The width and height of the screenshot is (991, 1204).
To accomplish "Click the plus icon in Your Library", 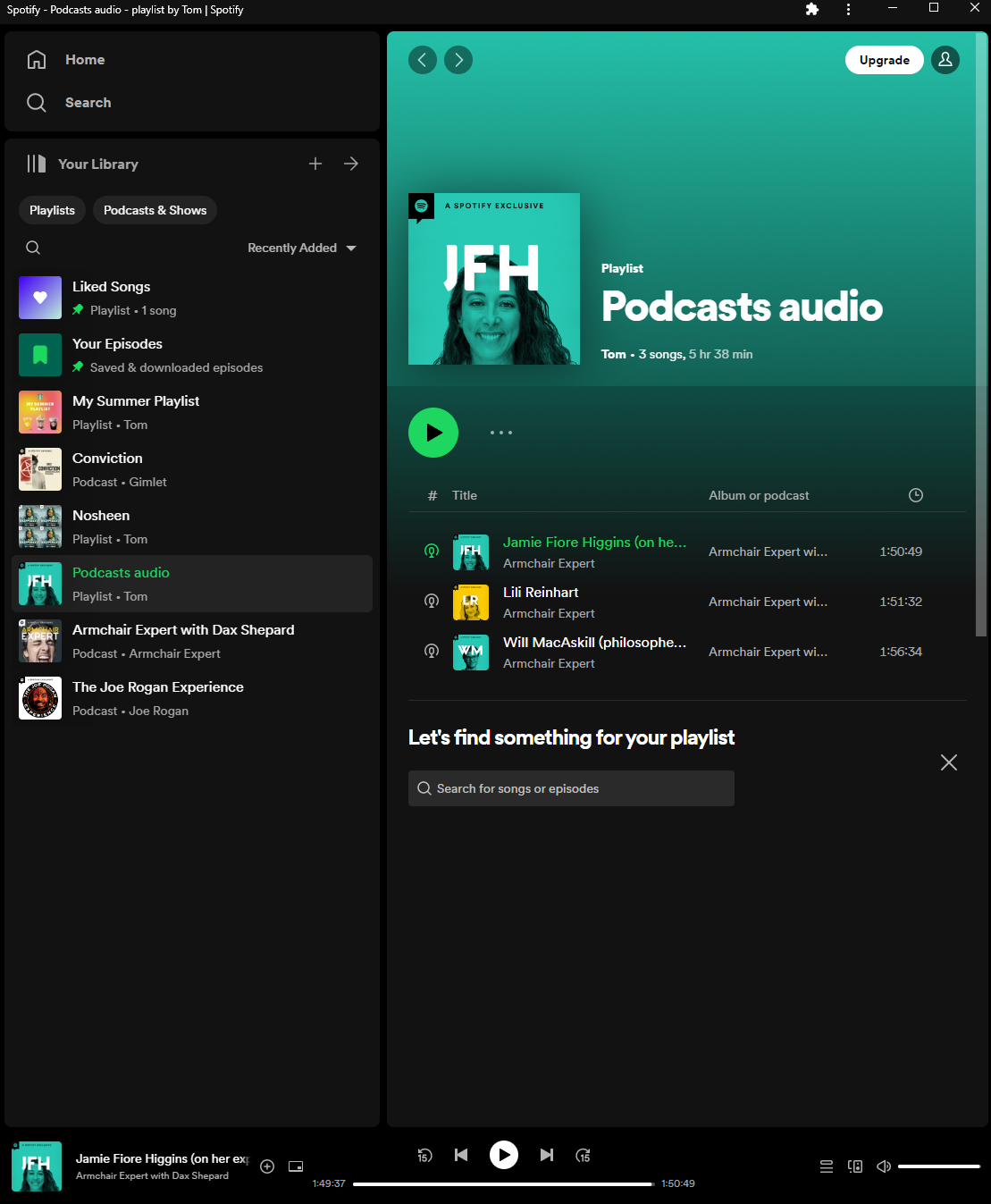I will coord(315,164).
